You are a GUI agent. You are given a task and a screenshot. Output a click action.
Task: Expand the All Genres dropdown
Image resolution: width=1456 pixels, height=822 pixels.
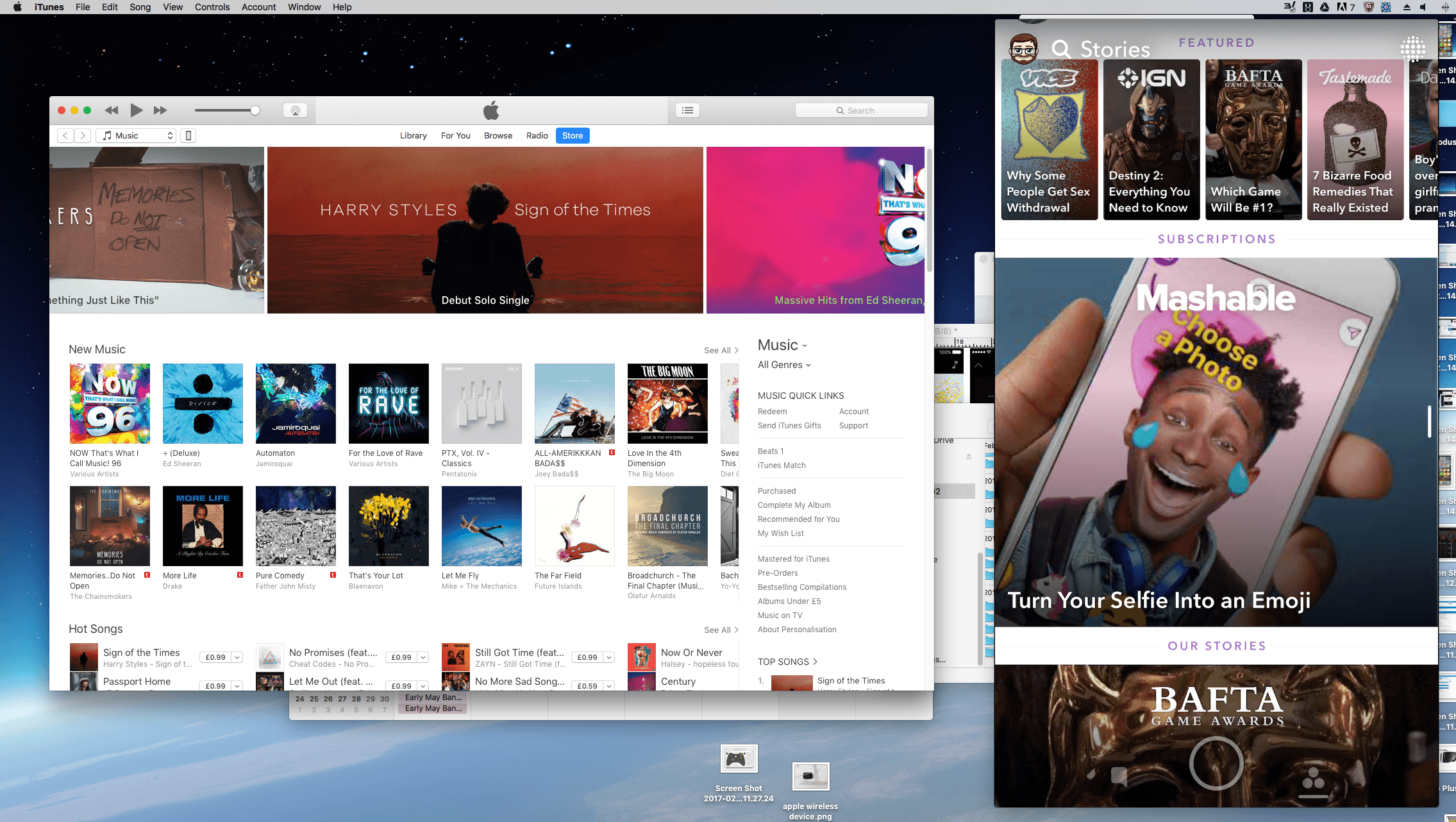784,365
